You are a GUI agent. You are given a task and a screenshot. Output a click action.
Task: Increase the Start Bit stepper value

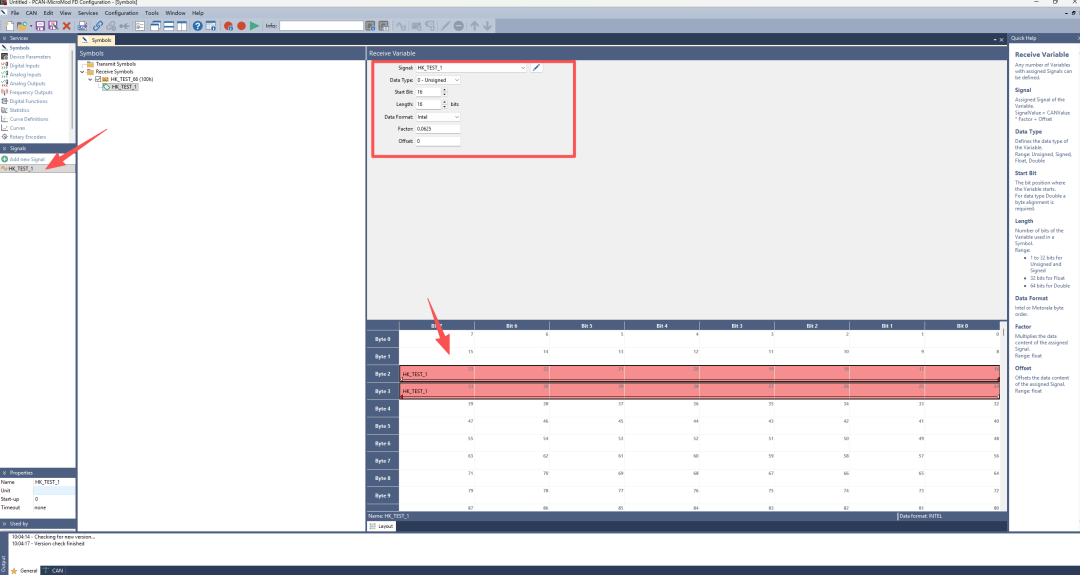click(444, 89)
